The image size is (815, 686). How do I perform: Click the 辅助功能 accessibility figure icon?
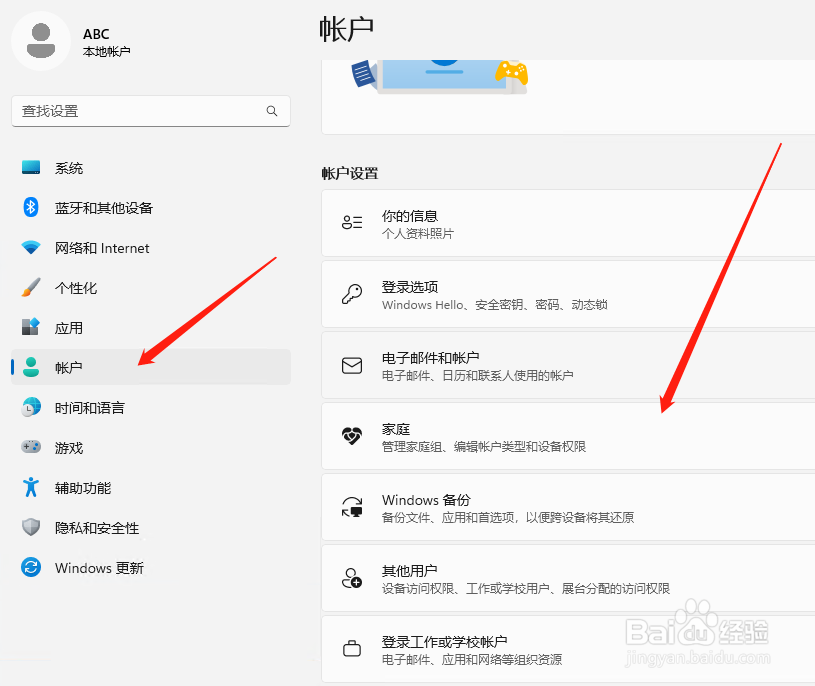coord(31,487)
